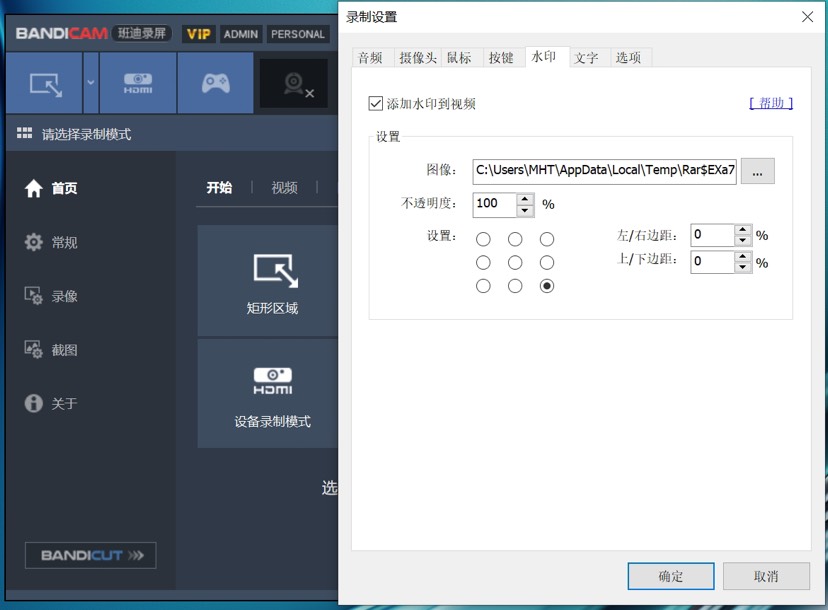Toggle webcam overlay icon in Bandicam toolbar
828x610 pixels.
point(294,83)
